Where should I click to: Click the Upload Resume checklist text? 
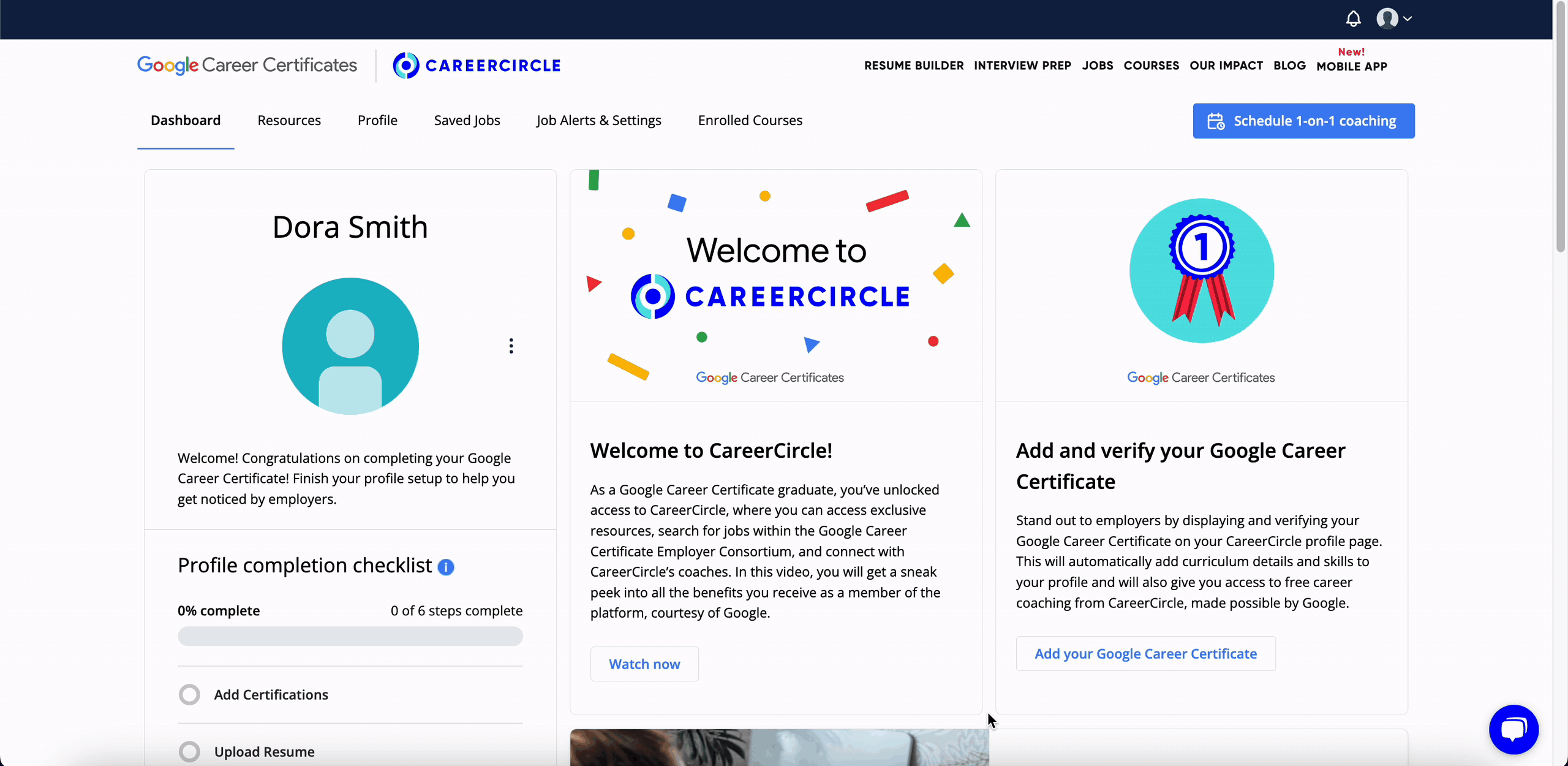[265, 752]
